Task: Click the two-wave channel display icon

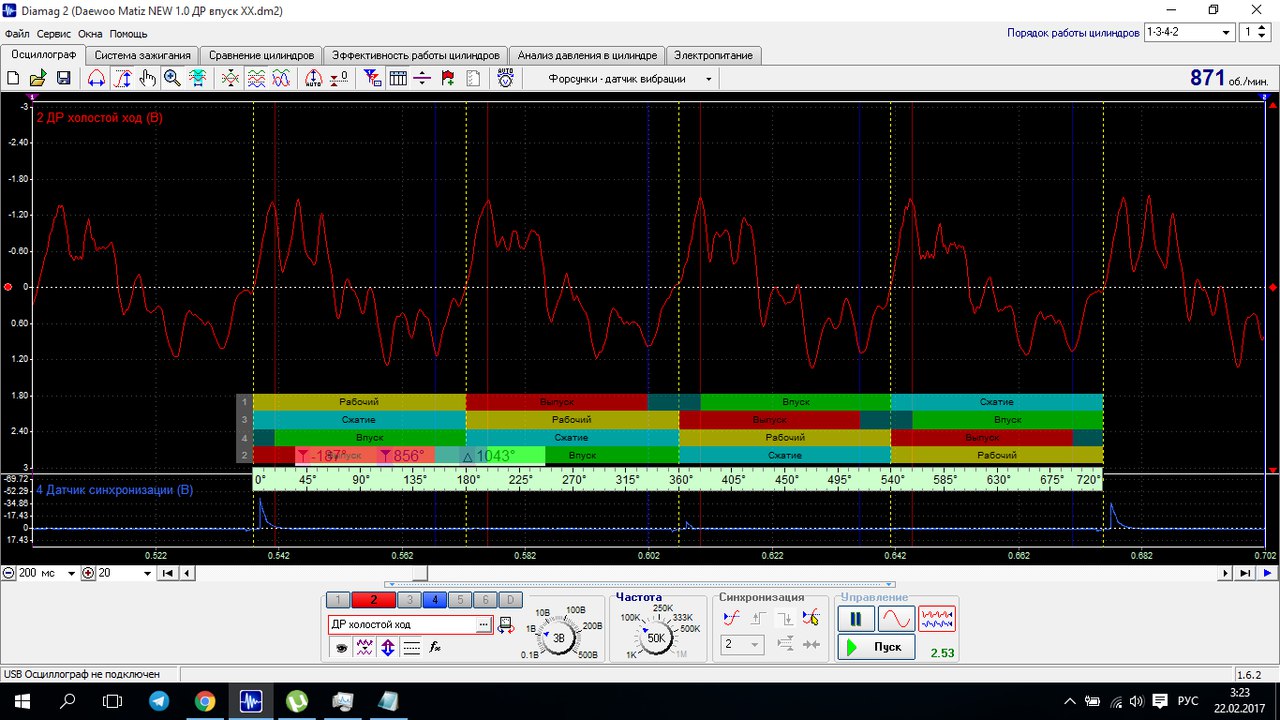Action: 364,648
